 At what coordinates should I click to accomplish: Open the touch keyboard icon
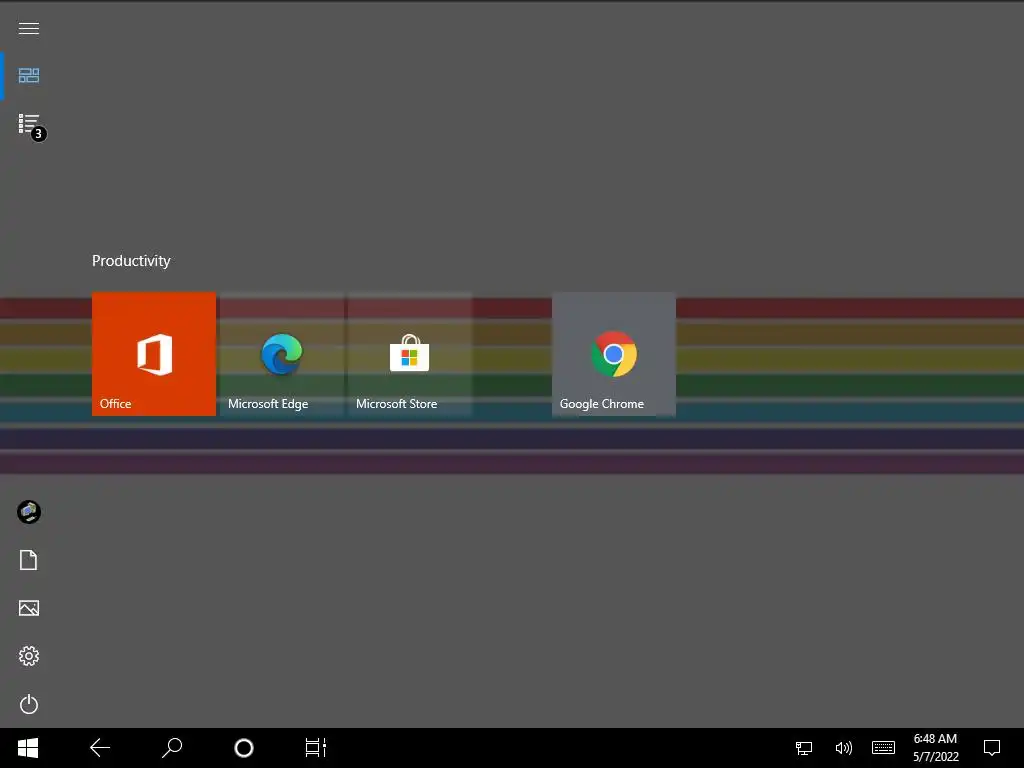[884, 748]
